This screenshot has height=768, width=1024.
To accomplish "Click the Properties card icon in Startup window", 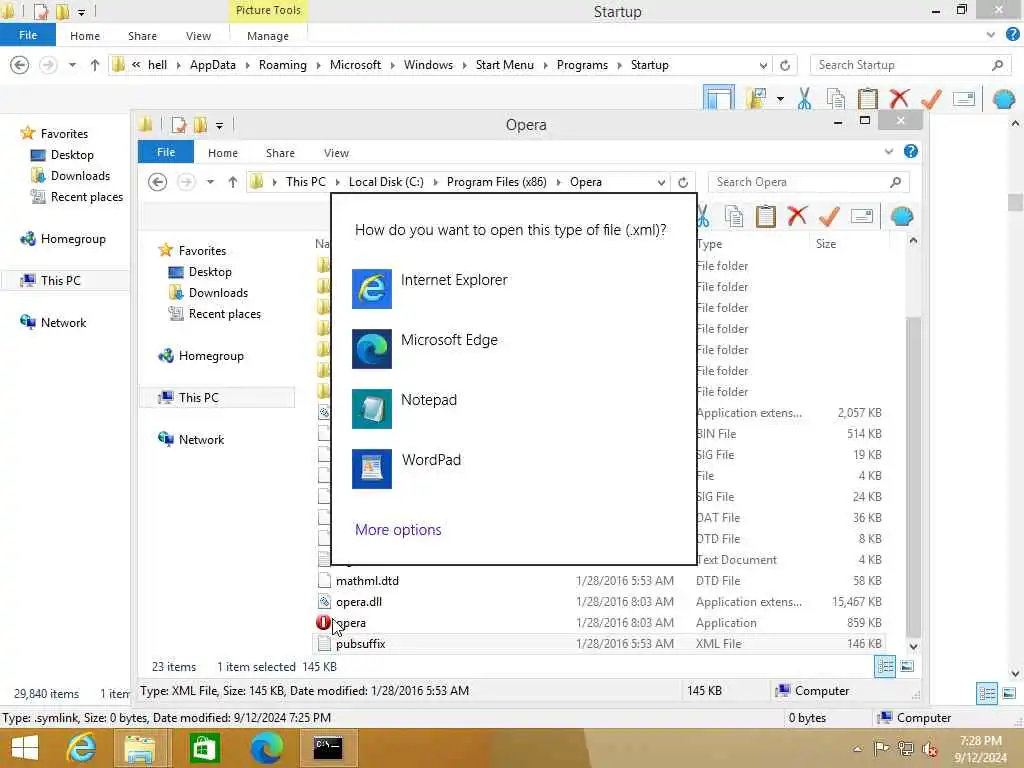I will 964,99.
